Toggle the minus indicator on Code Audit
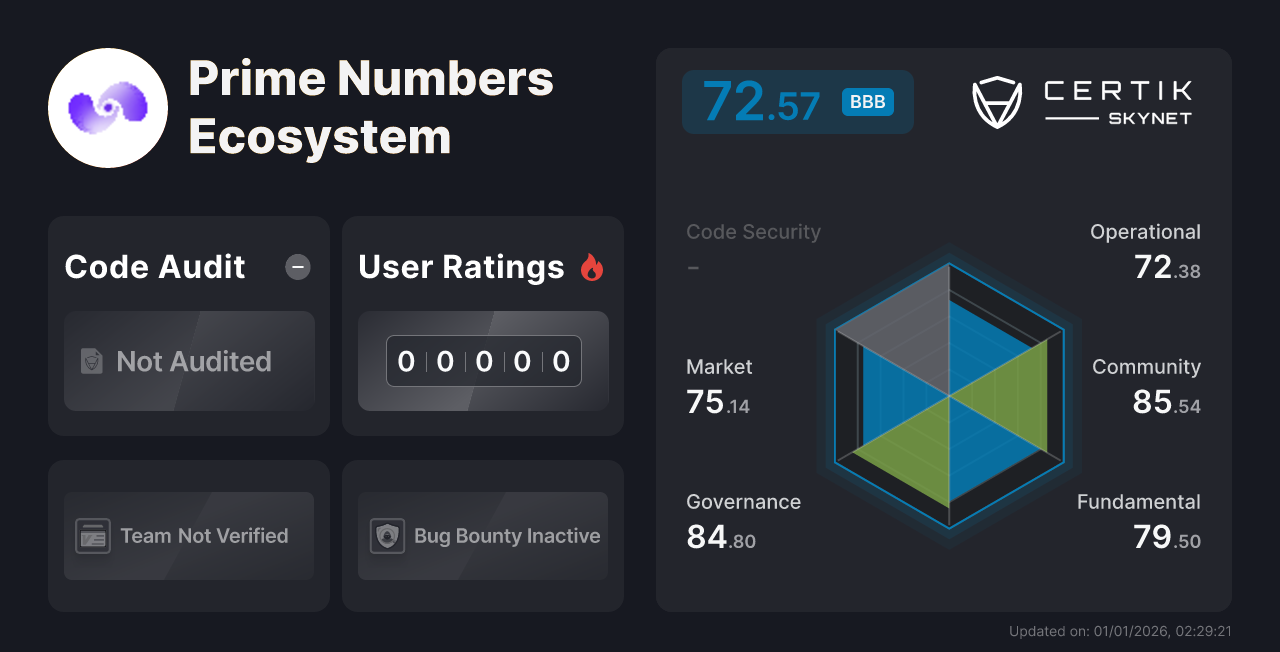Image resolution: width=1280 pixels, height=652 pixels. pyautogui.click(x=298, y=266)
